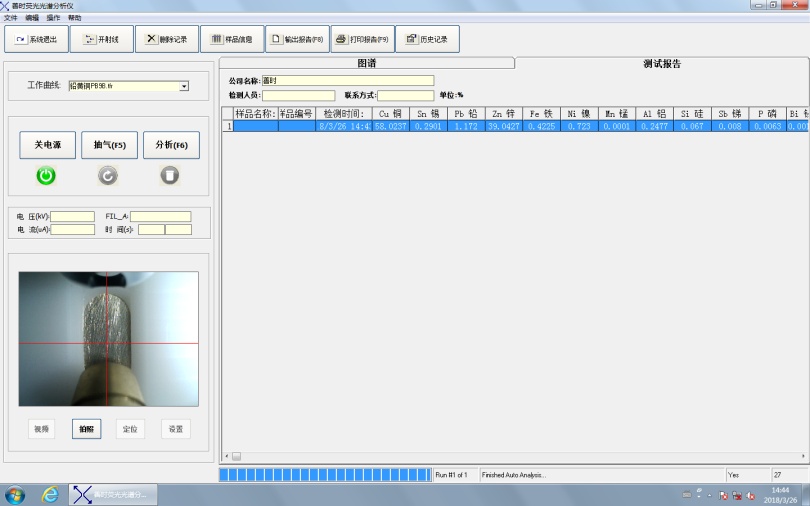The height and width of the screenshot is (506, 810).
Task: Open Internet Explorer from taskbar
Action: [50, 495]
